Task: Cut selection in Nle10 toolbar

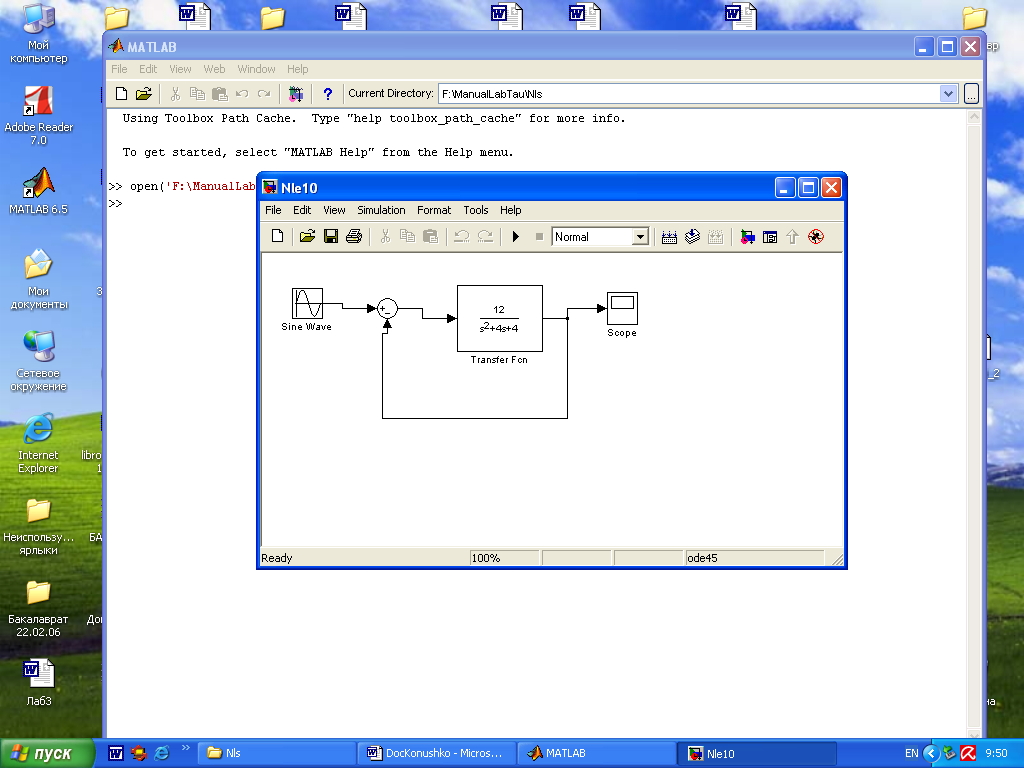Action: pos(385,236)
